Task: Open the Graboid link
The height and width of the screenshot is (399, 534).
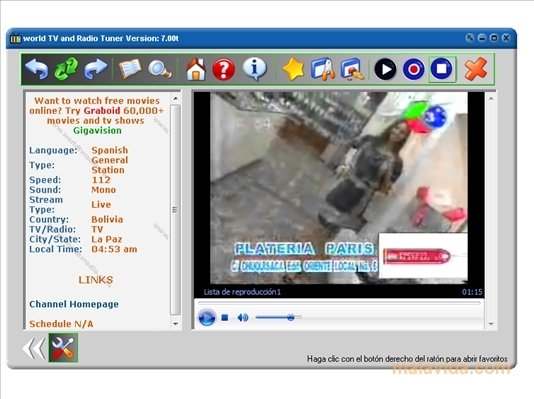Action: coord(102,111)
